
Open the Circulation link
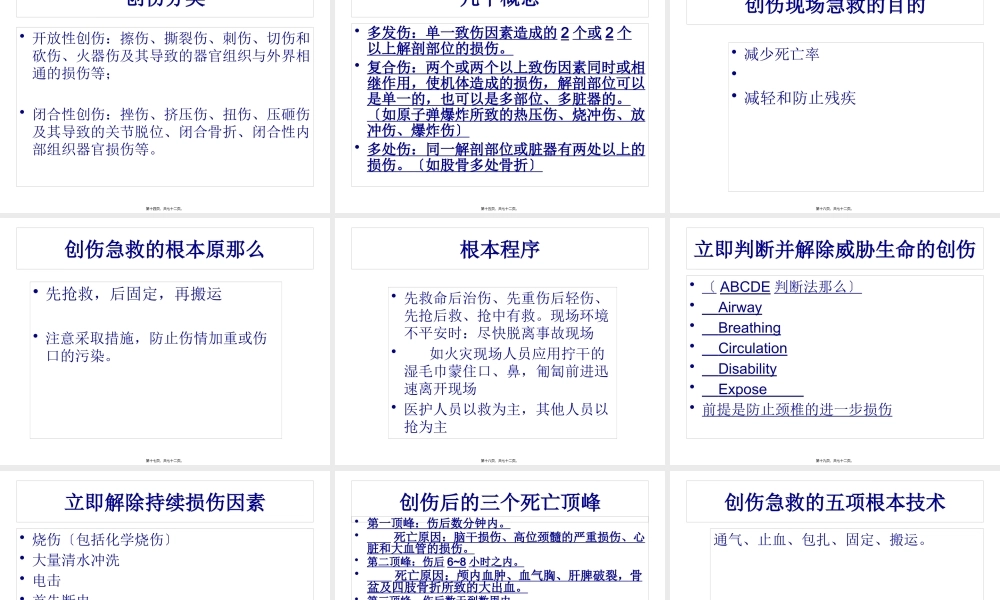752,348
